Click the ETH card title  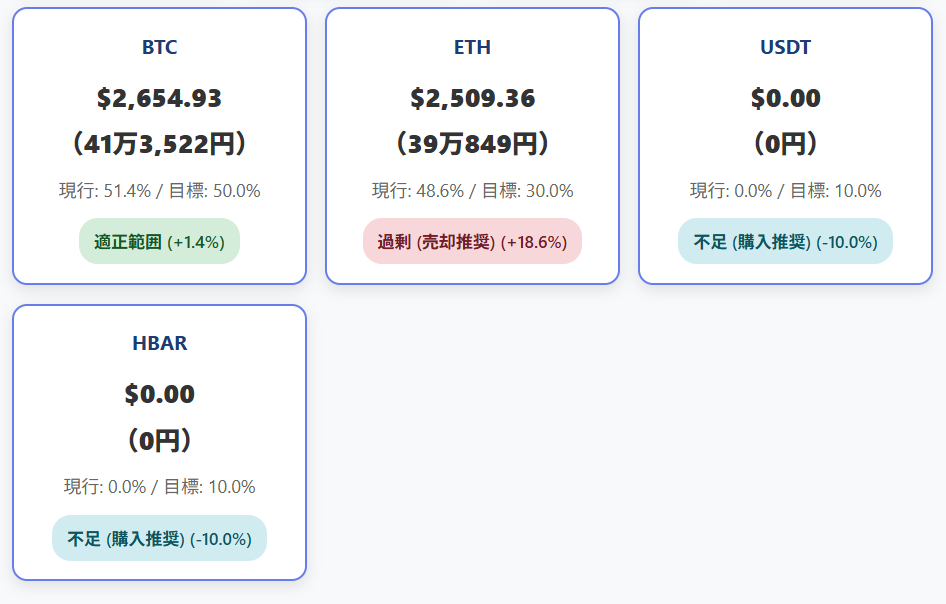click(x=472, y=47)
